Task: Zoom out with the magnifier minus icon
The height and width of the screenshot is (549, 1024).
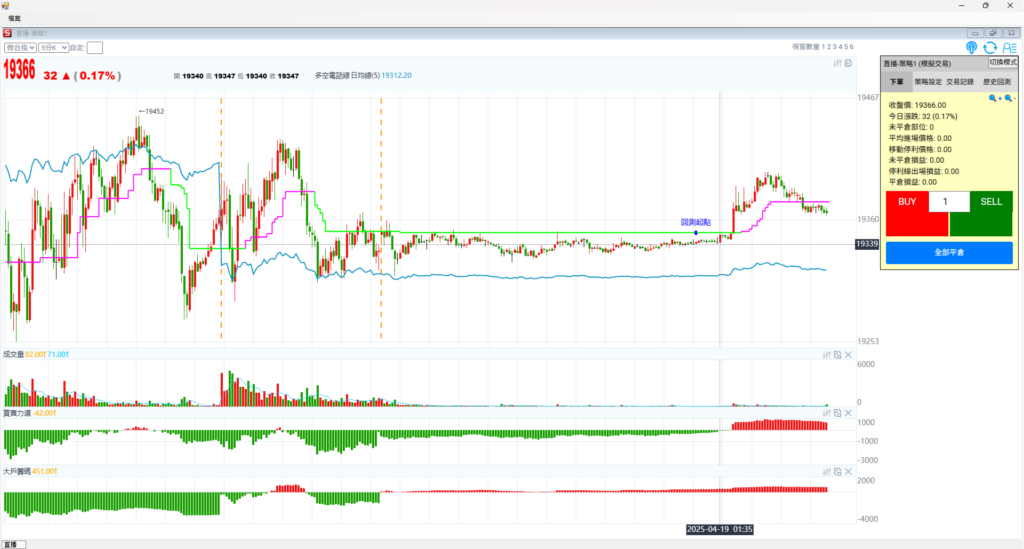Action: [x=1009, y=99]
